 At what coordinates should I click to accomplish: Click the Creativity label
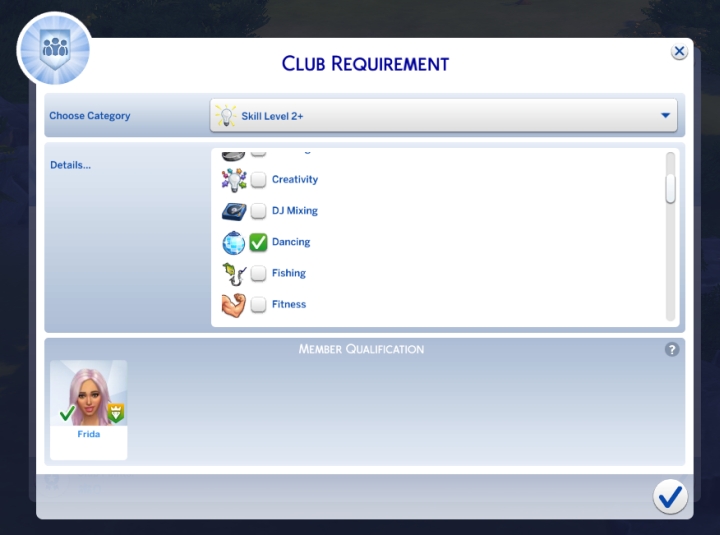click(295, 180)
